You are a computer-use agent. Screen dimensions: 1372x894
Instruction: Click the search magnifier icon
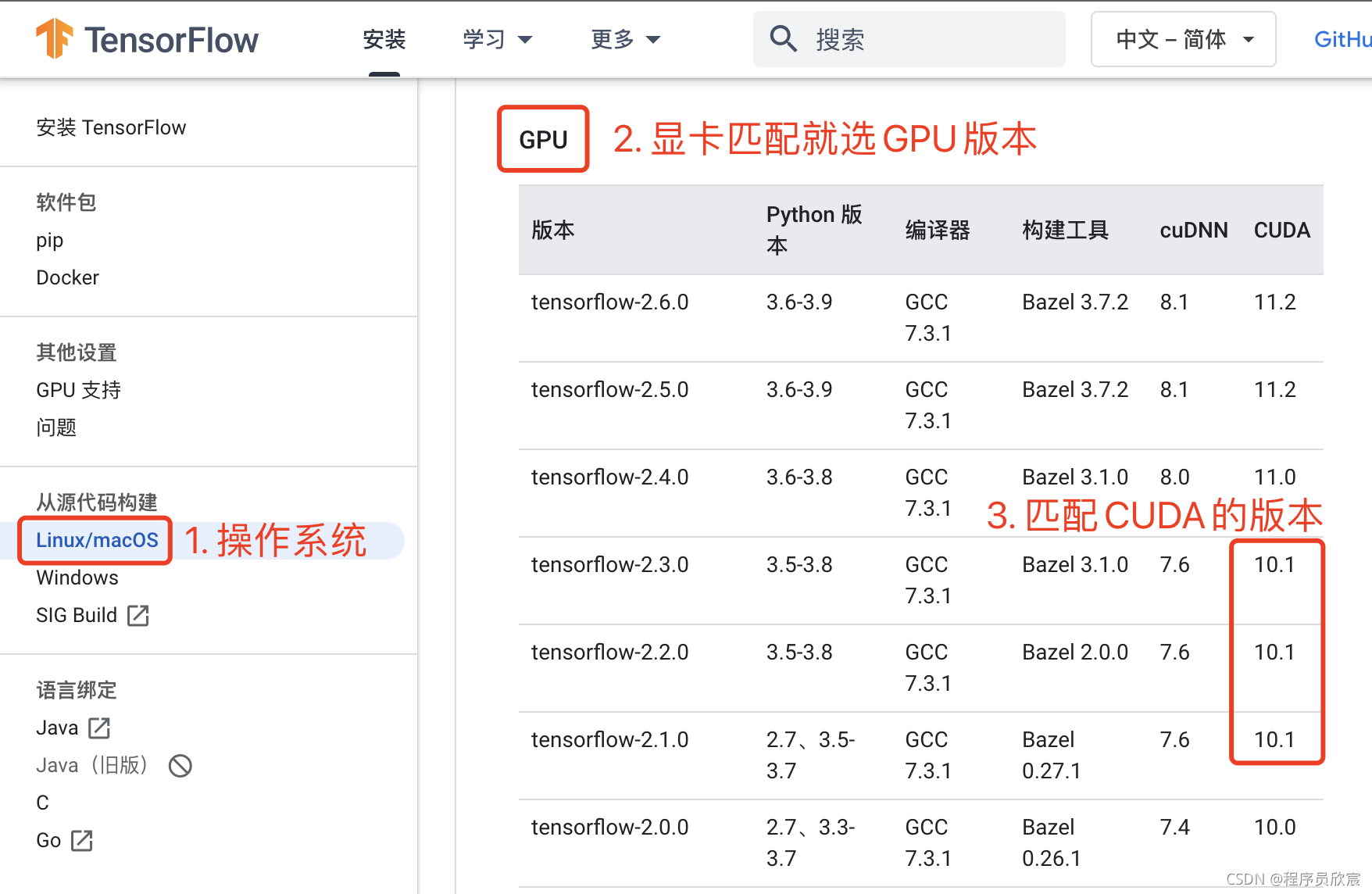[783, 38]
